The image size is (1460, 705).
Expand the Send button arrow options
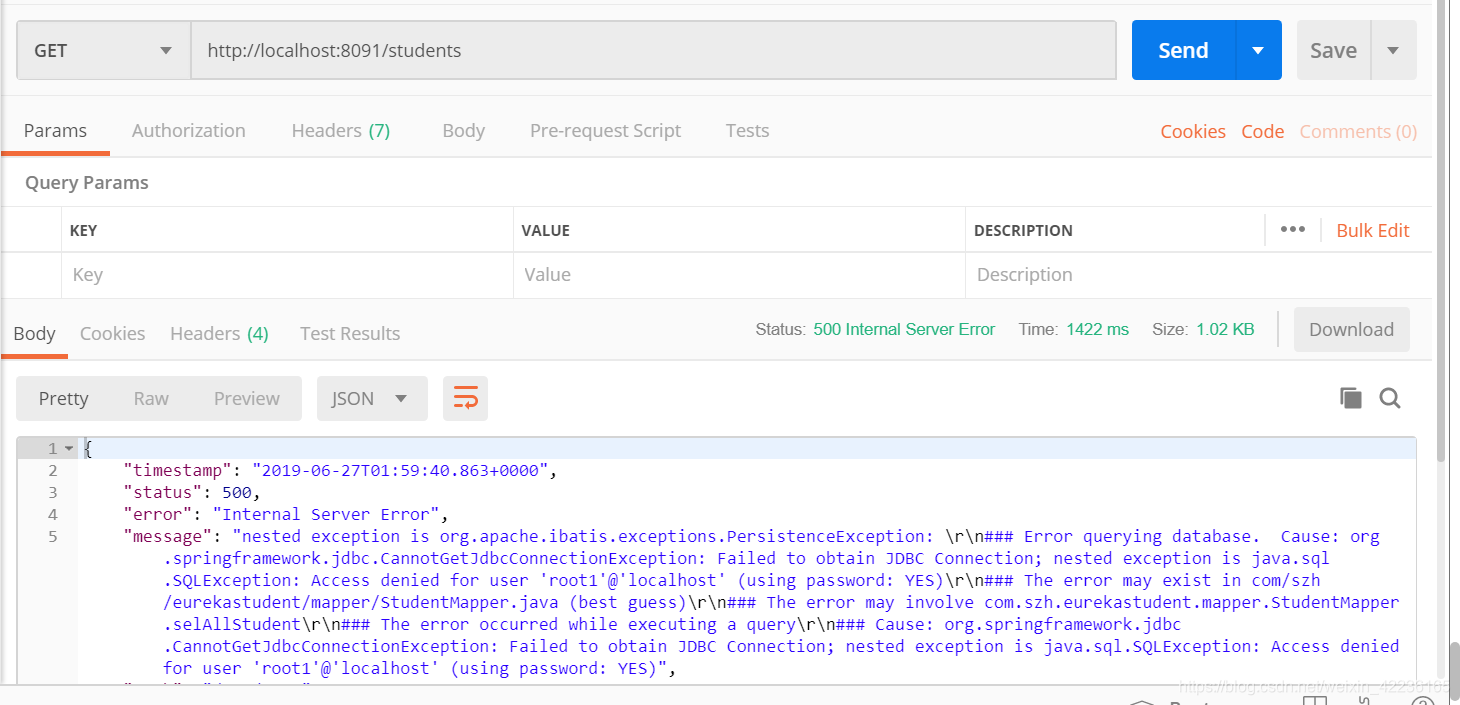[1259, 50]
